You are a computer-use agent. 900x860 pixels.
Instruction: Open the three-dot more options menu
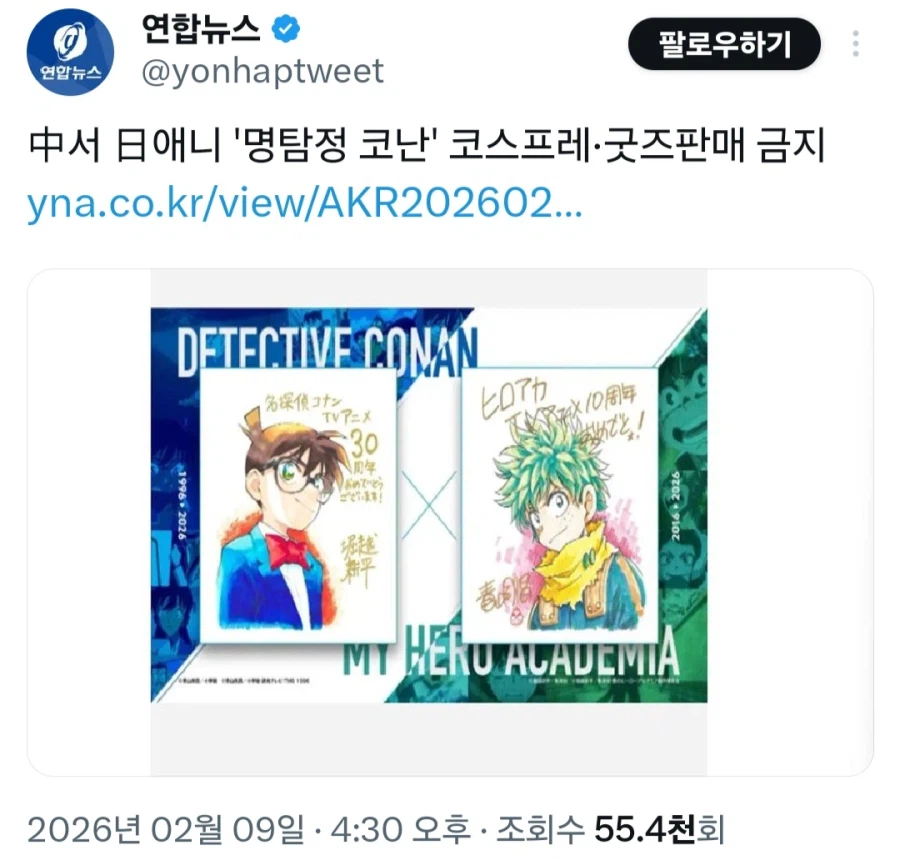point(855,44)
